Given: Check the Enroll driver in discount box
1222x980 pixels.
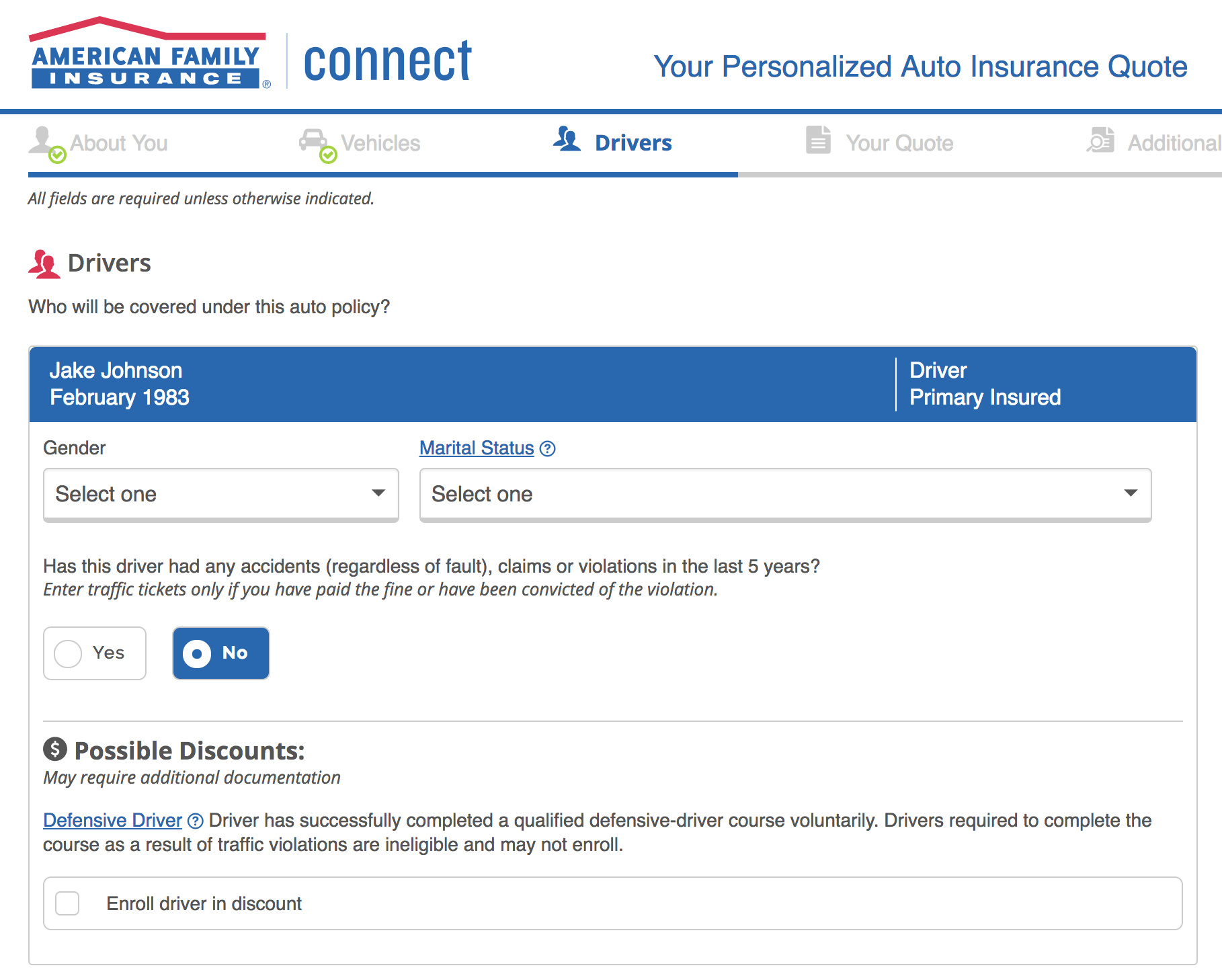Looking at the screenshot, I should 68,903.
